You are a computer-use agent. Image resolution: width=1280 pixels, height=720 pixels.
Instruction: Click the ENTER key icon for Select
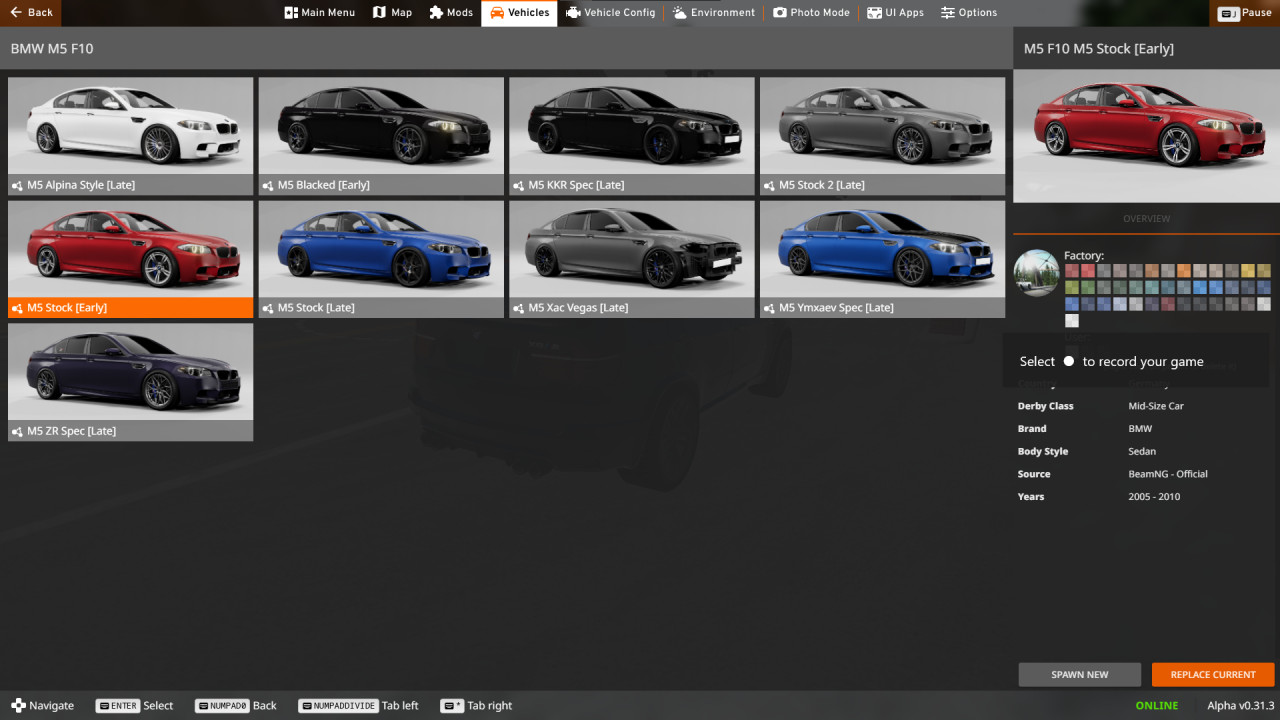(x=117, y=705)
